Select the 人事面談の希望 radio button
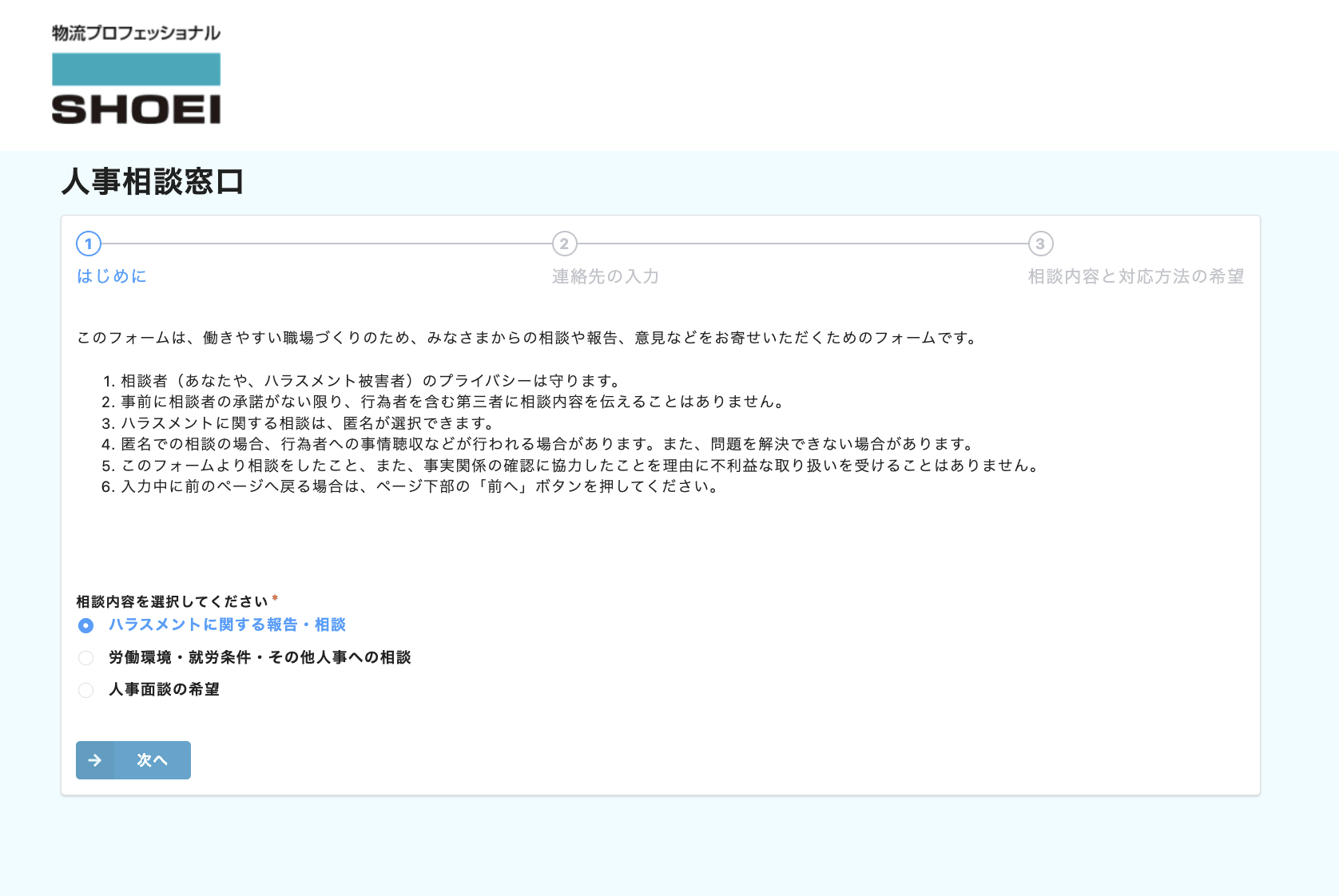The width and height of the screenshot is (1339, 896). (x=86, y=690)
